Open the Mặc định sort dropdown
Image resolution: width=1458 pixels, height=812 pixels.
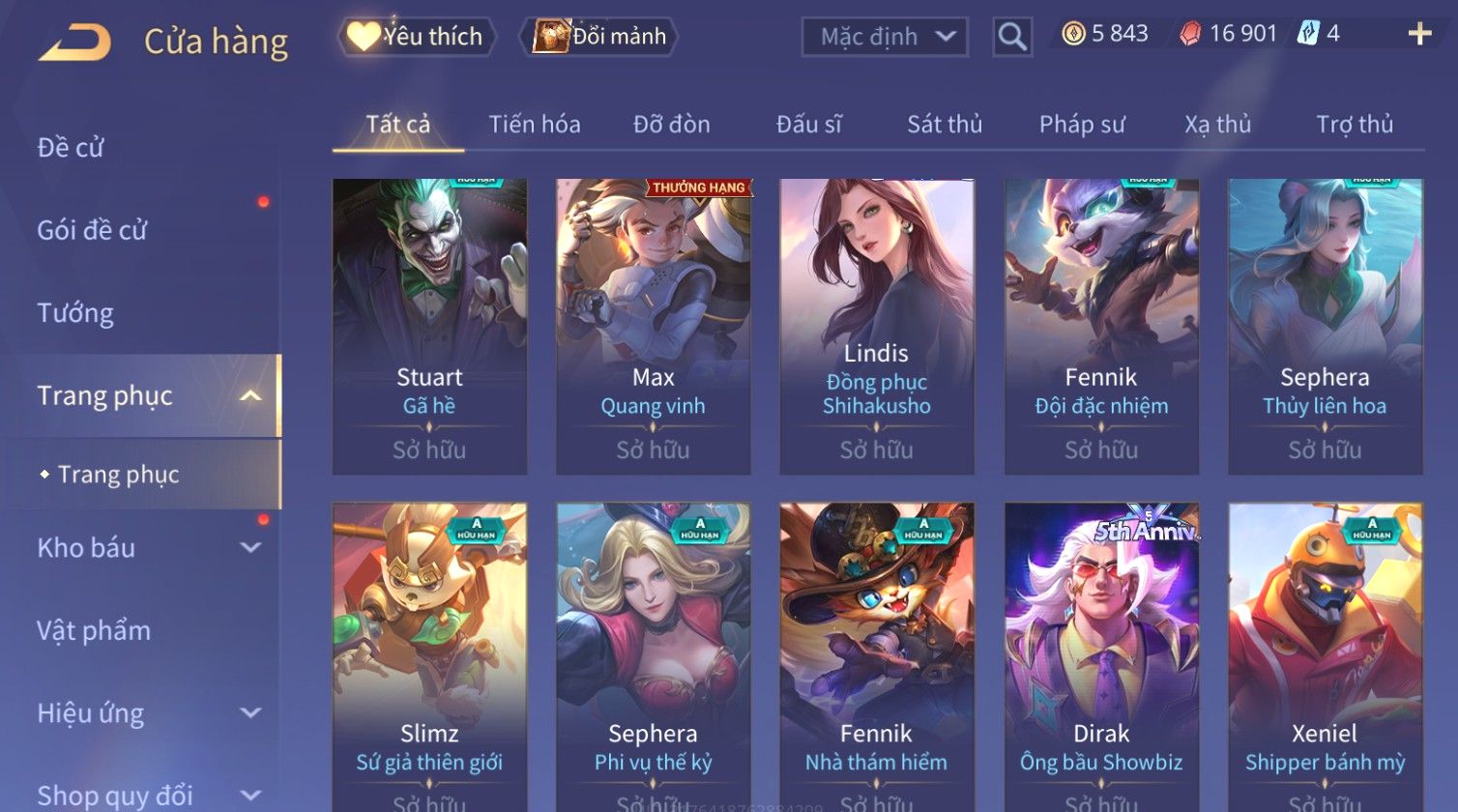tap(885, 37)
